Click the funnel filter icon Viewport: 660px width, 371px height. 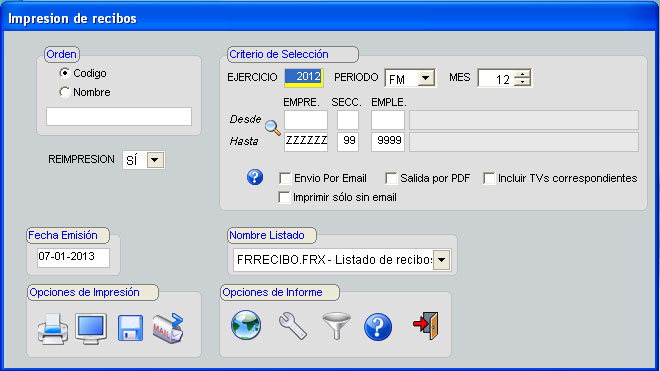[336, 326]
